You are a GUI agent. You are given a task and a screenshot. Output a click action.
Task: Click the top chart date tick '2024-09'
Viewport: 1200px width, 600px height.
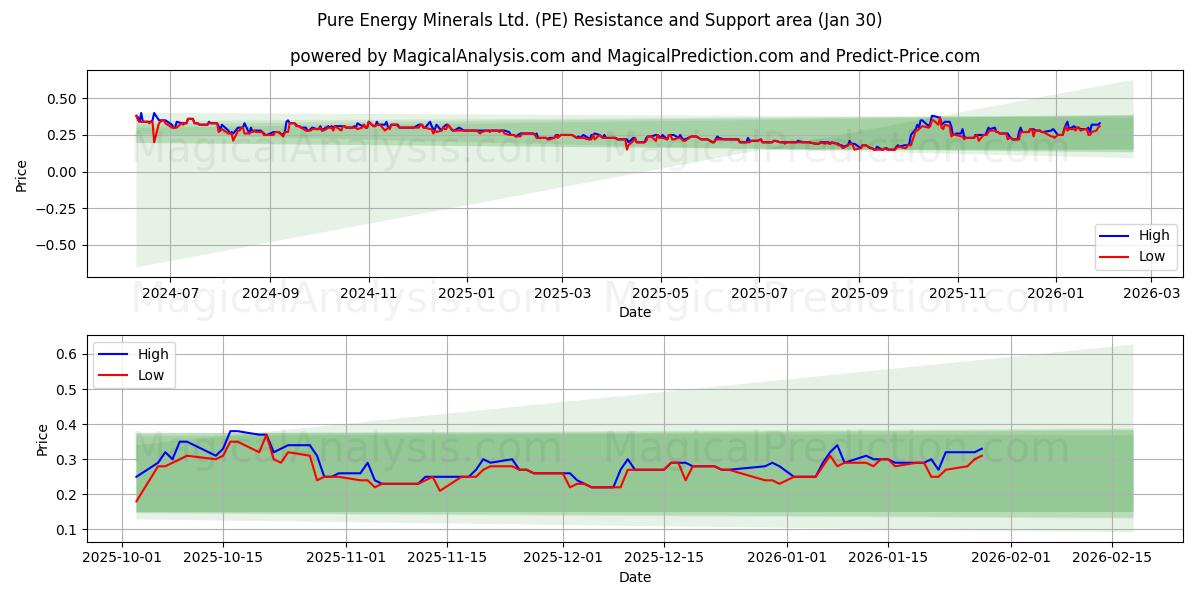point(270,294)
